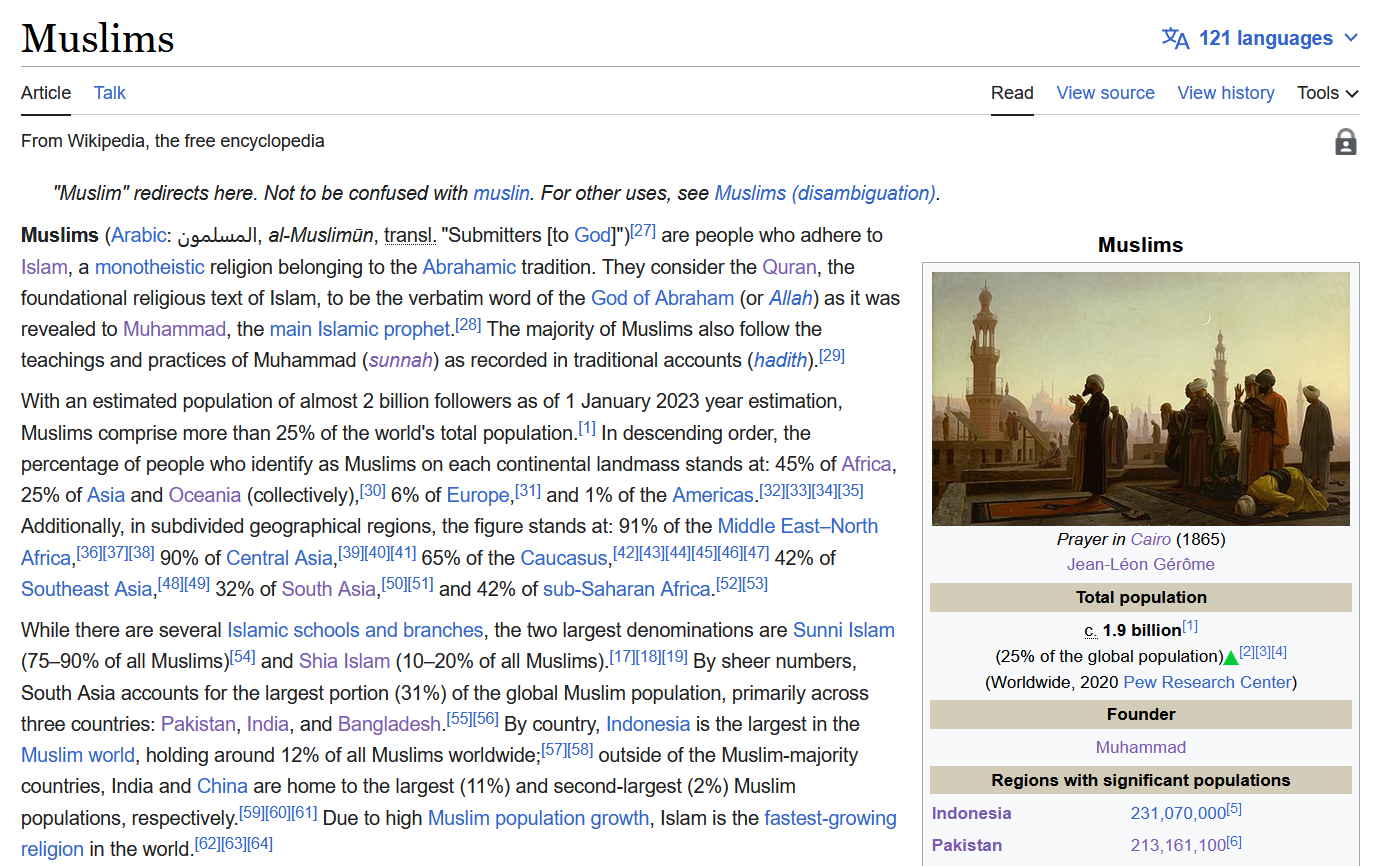Click citation reference [29]
The image size is (1394, 866).
point(832,356)
